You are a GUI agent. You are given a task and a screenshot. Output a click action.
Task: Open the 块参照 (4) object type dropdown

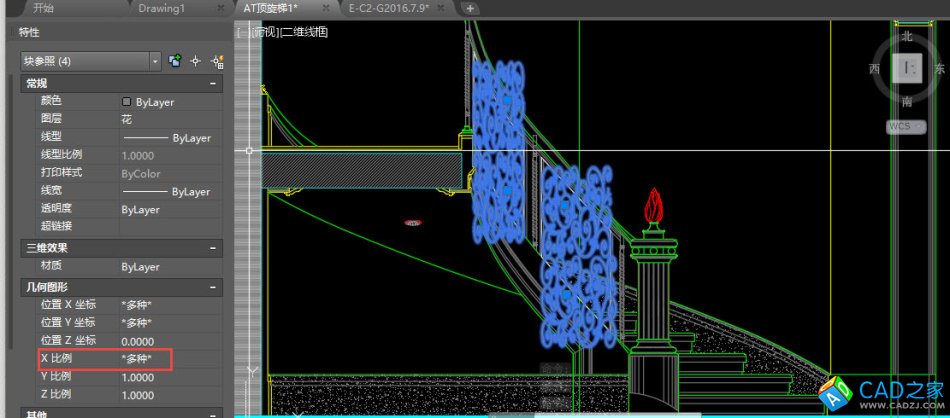point(155,61)
